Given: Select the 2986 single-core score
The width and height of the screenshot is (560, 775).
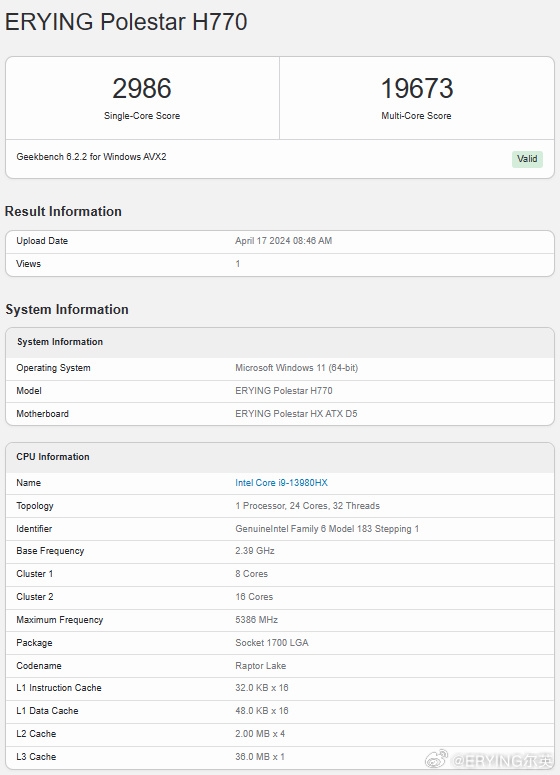Looking at the screenshot, I should 142,88.
